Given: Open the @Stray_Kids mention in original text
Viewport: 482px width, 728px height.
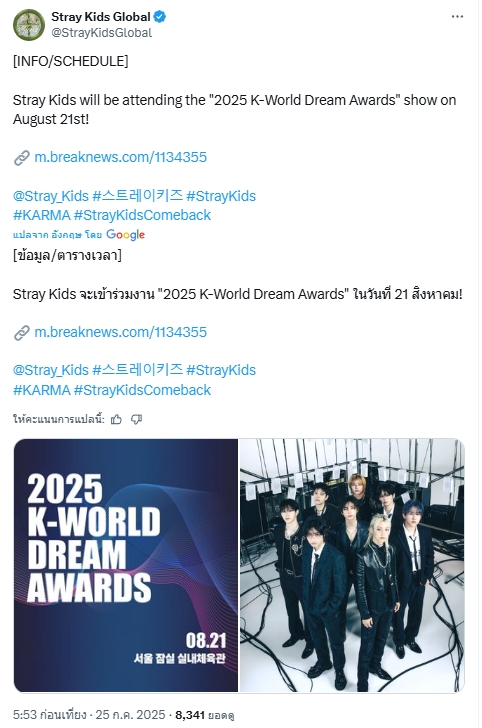Looking at the screenshot, I should pos(51,196).
